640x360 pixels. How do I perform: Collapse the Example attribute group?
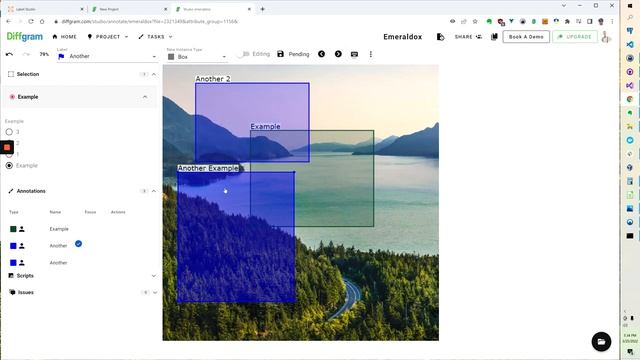(145, 97)
